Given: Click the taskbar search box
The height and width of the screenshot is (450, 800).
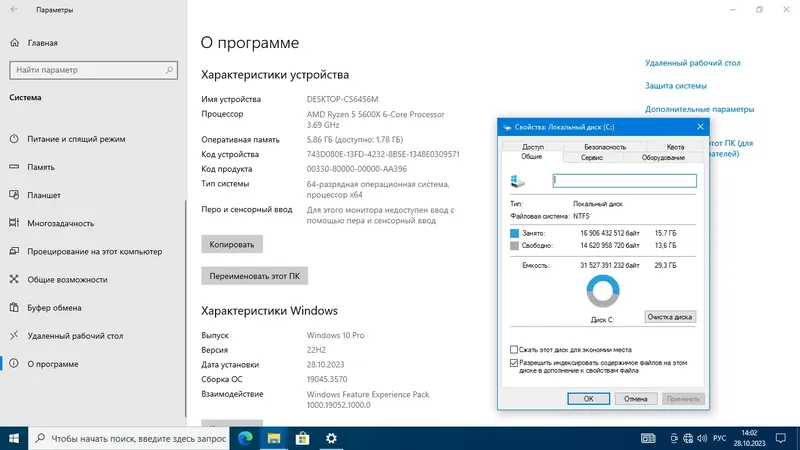Looking at the screenshot, I should pyautogui.click(x=130, y=438).
